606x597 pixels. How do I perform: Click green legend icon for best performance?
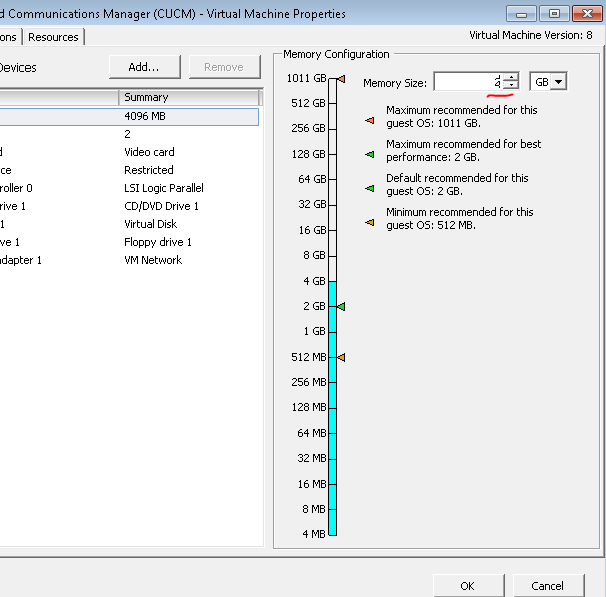click(370, 155)
